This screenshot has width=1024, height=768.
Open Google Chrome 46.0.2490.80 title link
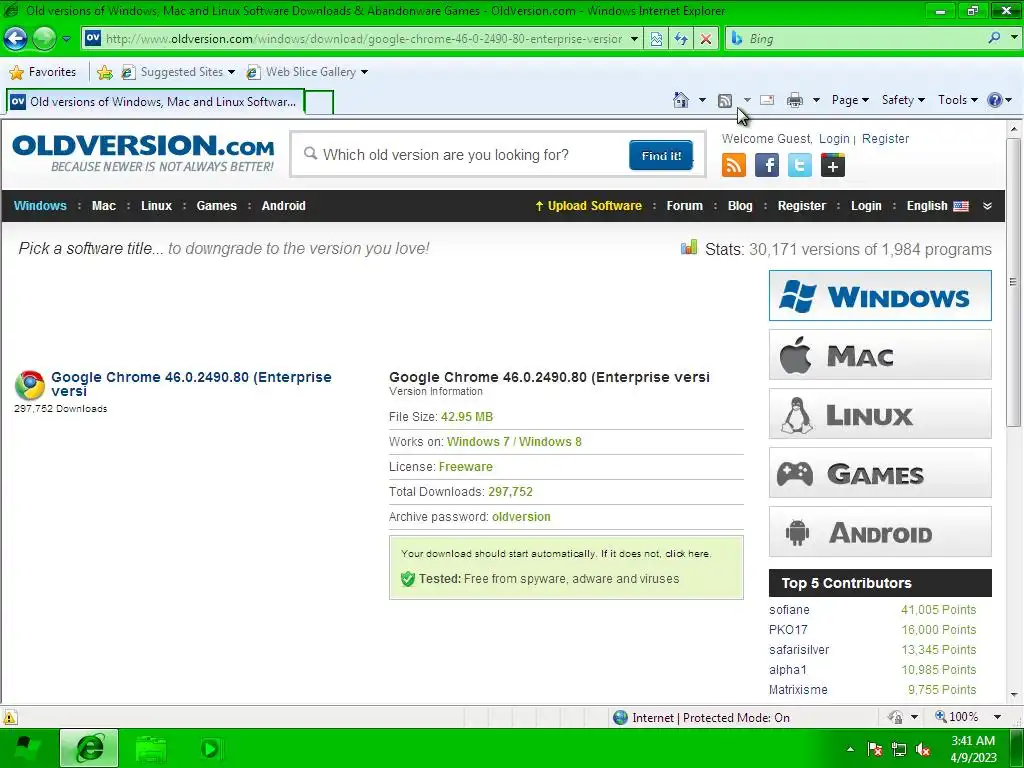[x=191, y=384]
